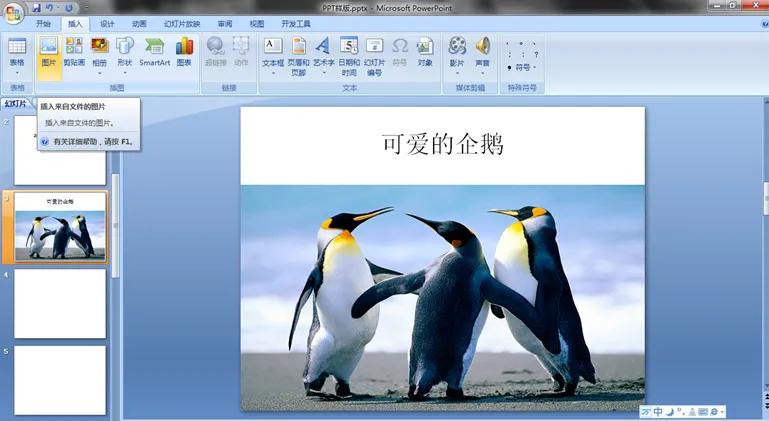The width and height of the screenshot is (769, 421).
Task: Click the Redo icon in quick access toolbar
Action: pos(69,8)
